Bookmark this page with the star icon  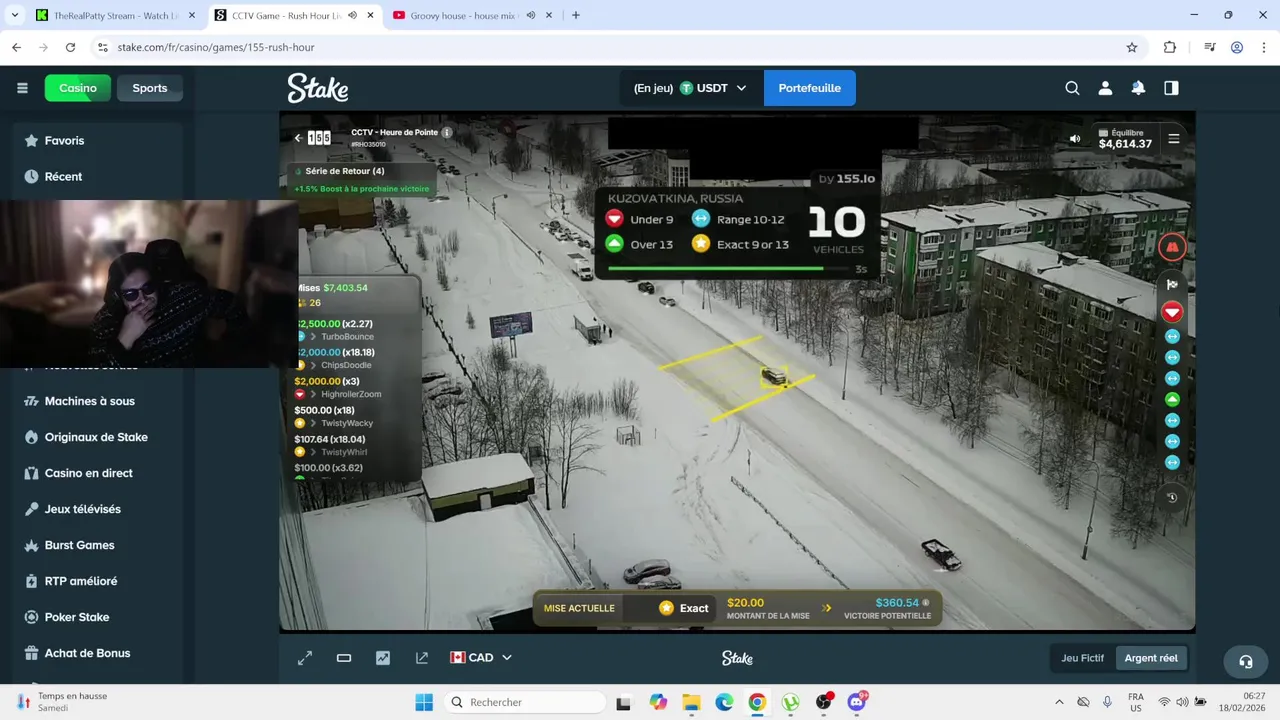click(1132, 47)
